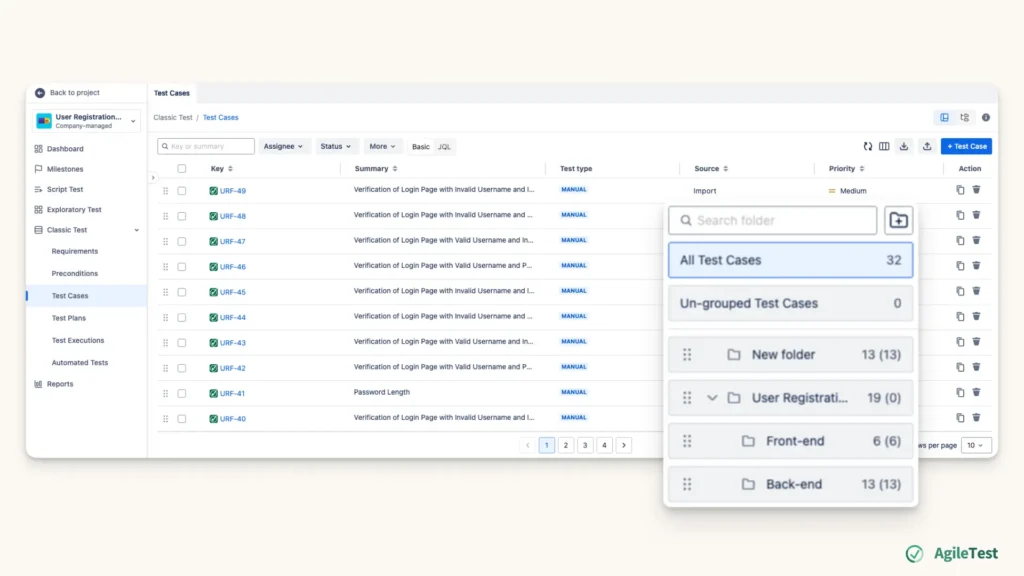Open Preconditions under Classic Test
The height and width of the screenshot is (576, 1024).
click(74, 274)
